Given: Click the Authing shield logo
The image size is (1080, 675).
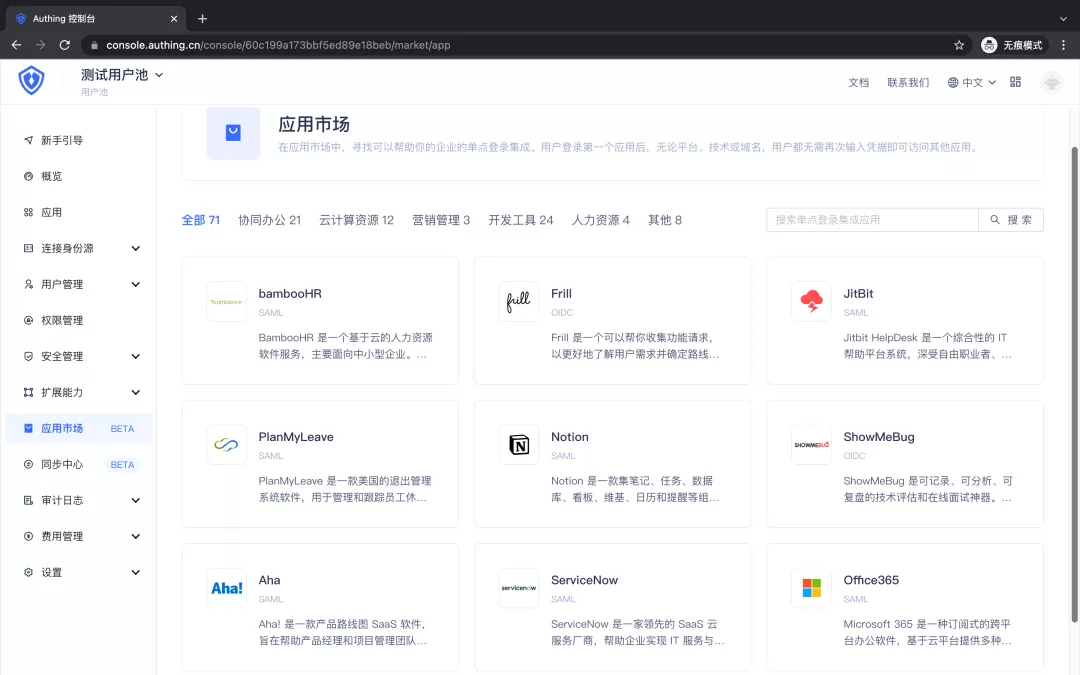Looking at the screenshot, I should coord(31,80).
